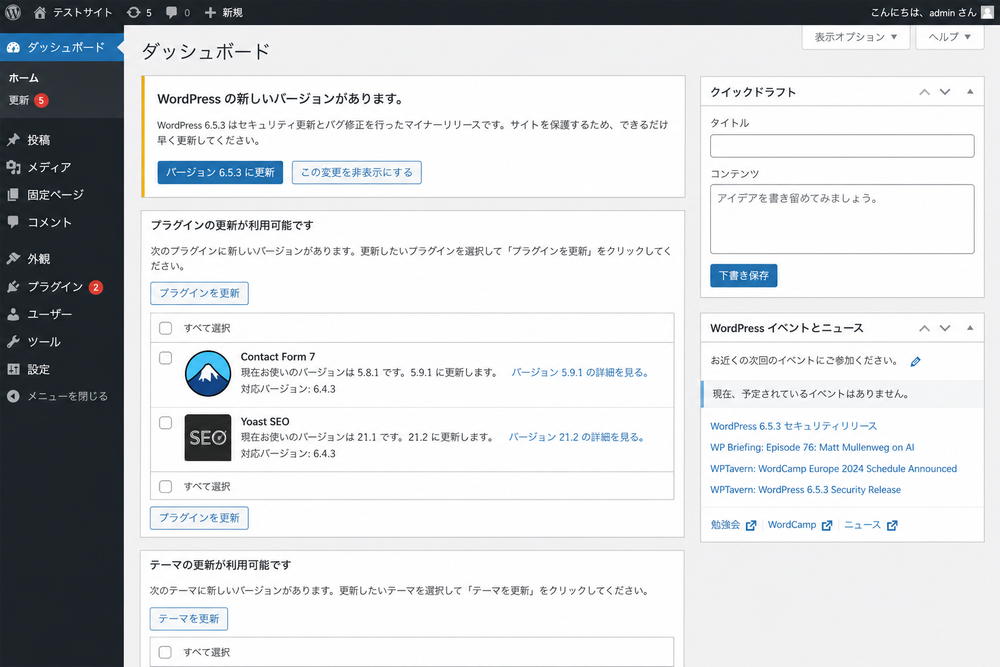Collapse the クイックドラフト panel with triangle

tap(970, 92)
